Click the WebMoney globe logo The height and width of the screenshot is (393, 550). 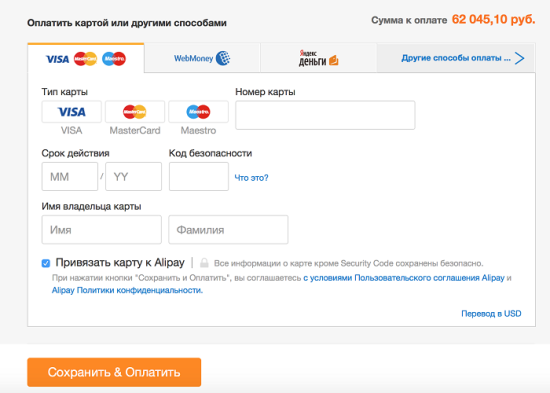tap(223, 58)
